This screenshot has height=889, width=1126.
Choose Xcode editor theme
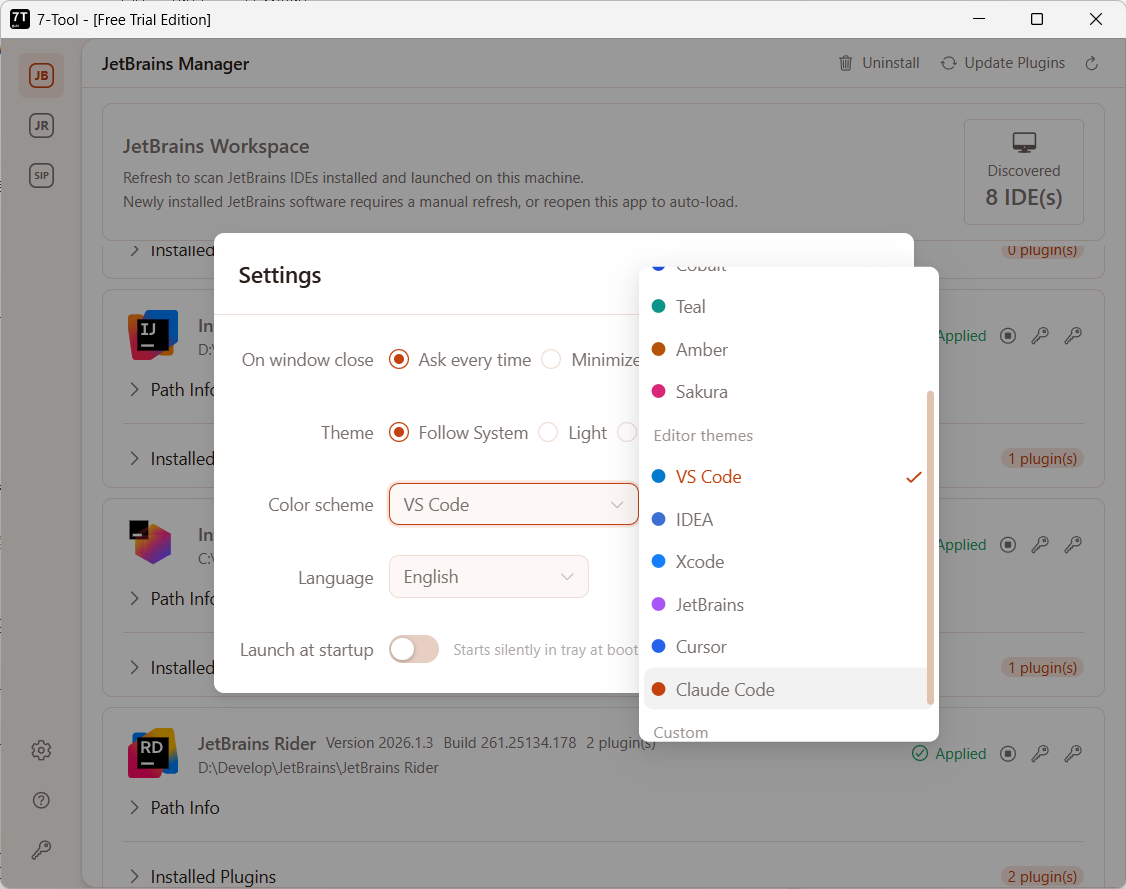tap(788, 562)
